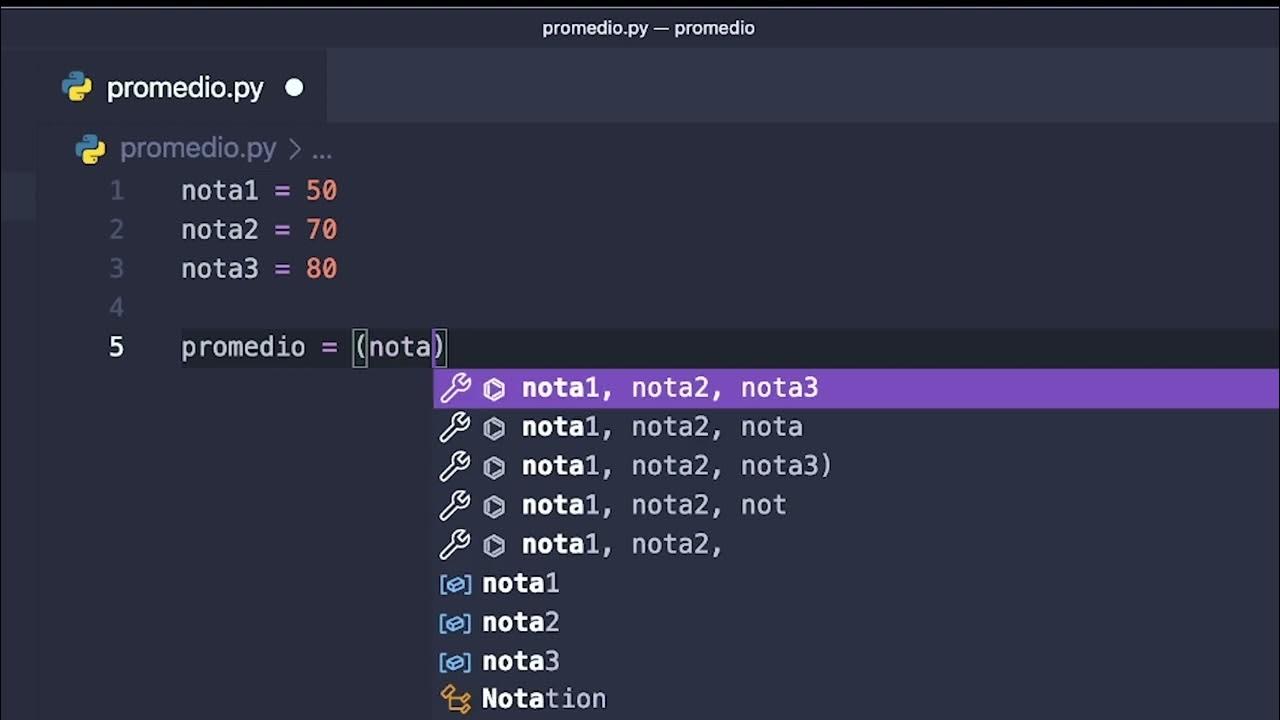Click class icon next to Notation
1280x720 pixels.
click(x=456, y=699)
